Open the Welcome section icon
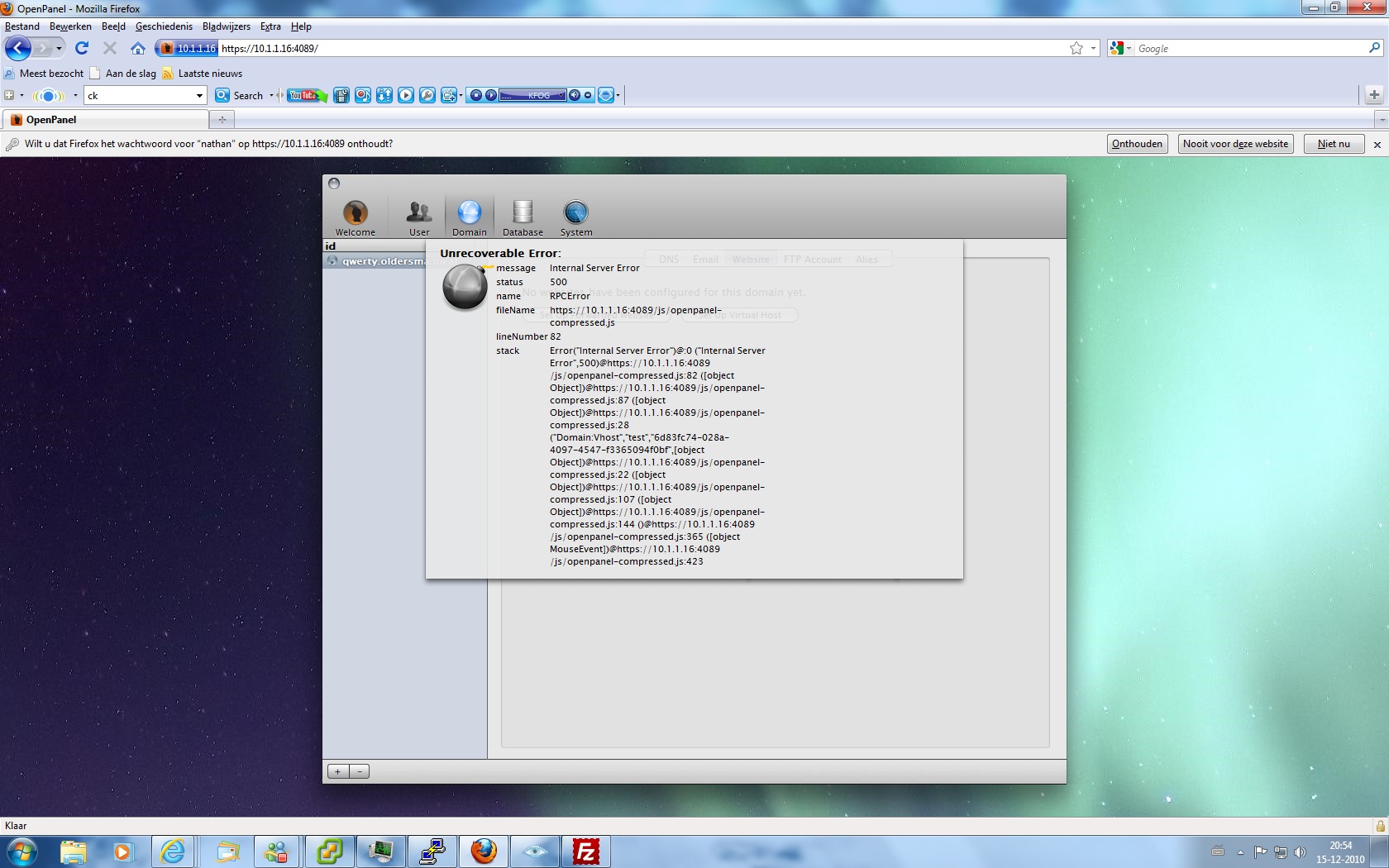 pos(356,213)
